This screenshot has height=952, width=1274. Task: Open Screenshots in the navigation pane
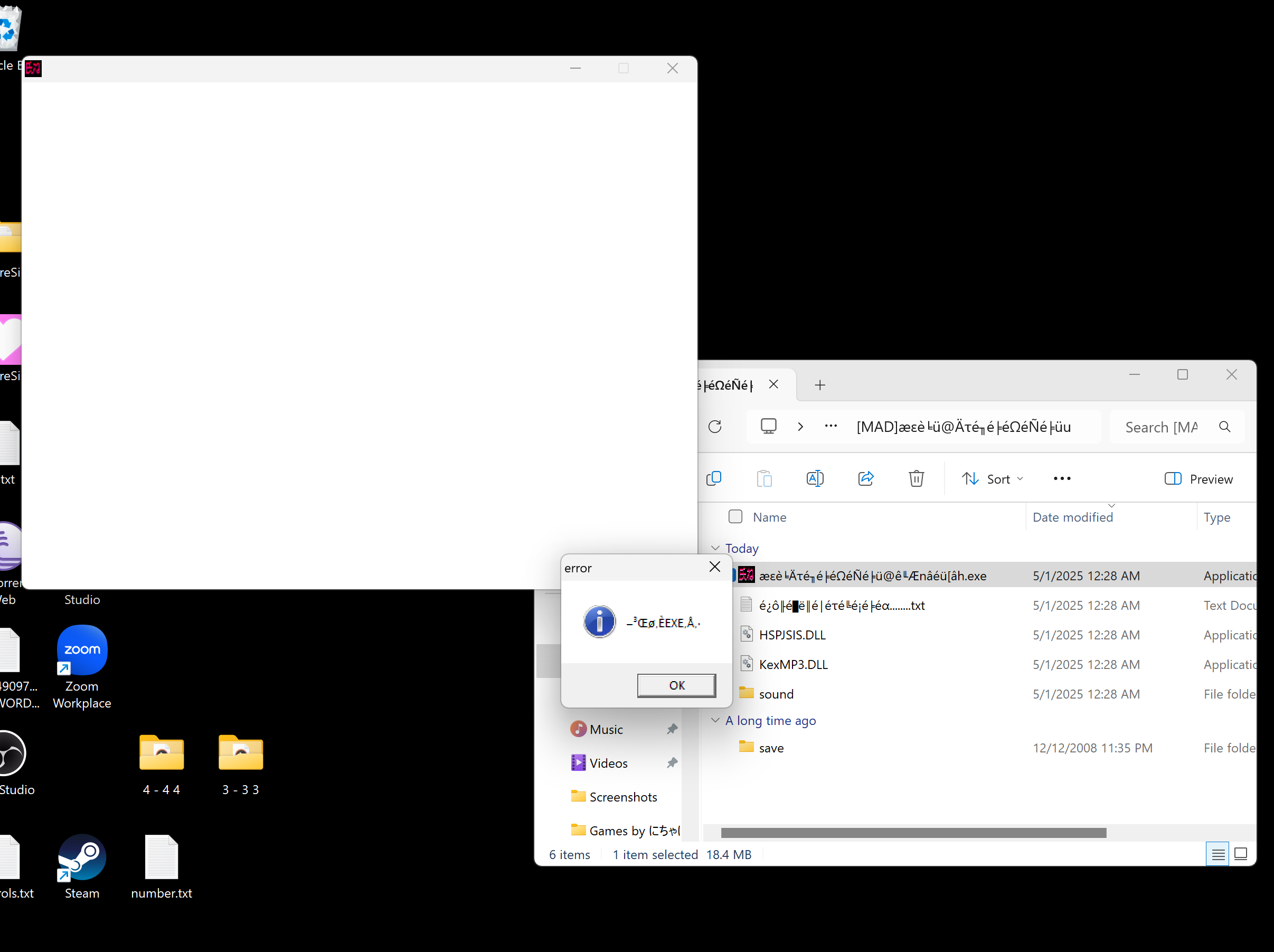tap(622, 797)
